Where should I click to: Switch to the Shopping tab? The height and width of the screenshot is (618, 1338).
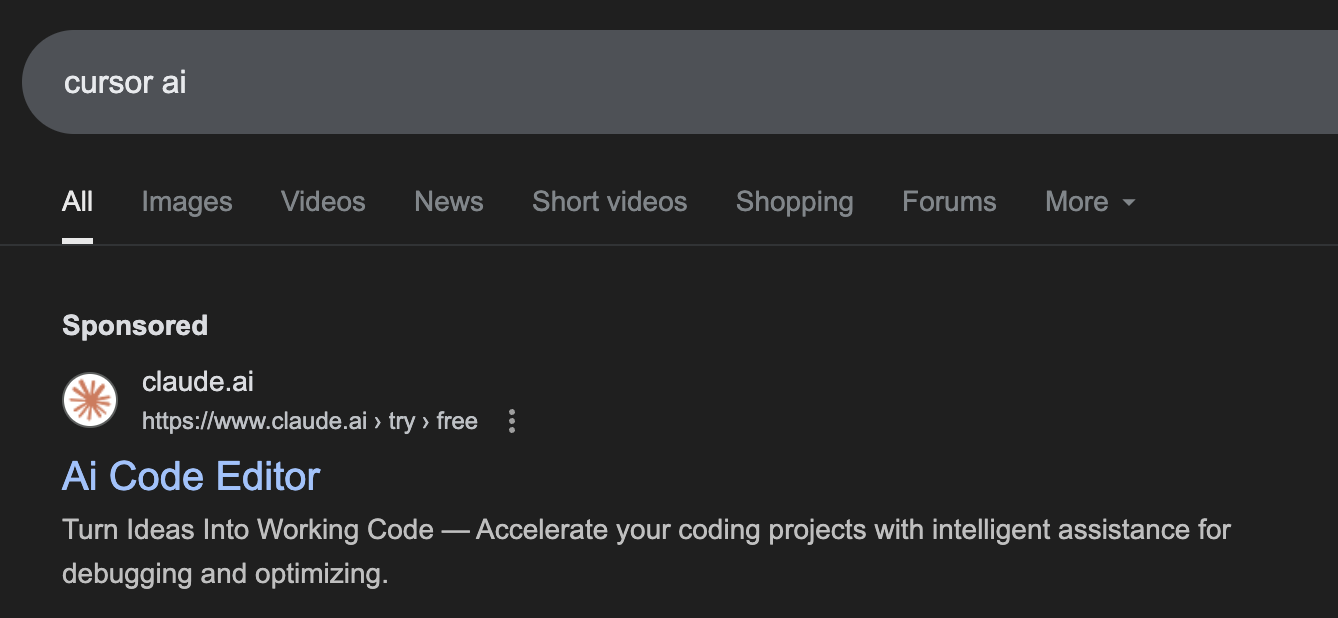[x=795, y=202]
